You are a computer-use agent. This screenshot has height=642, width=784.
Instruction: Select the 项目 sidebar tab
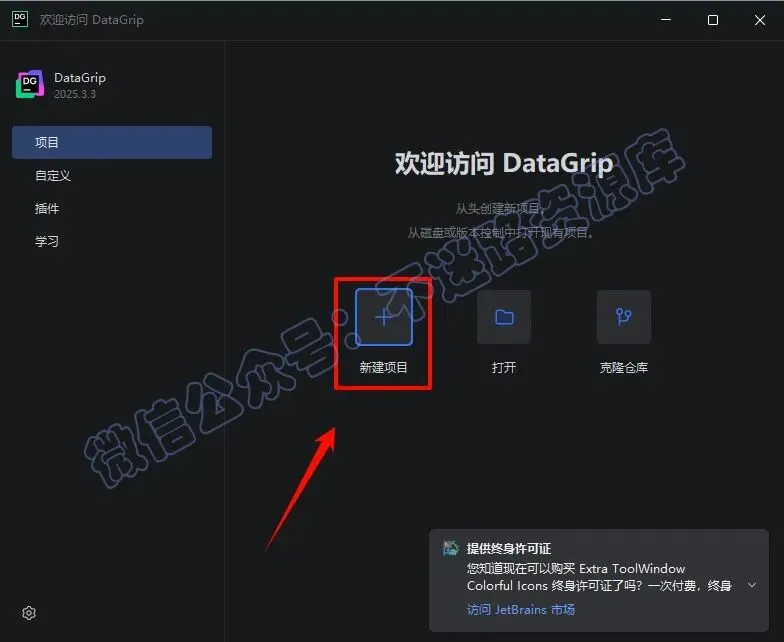point(112,142)
